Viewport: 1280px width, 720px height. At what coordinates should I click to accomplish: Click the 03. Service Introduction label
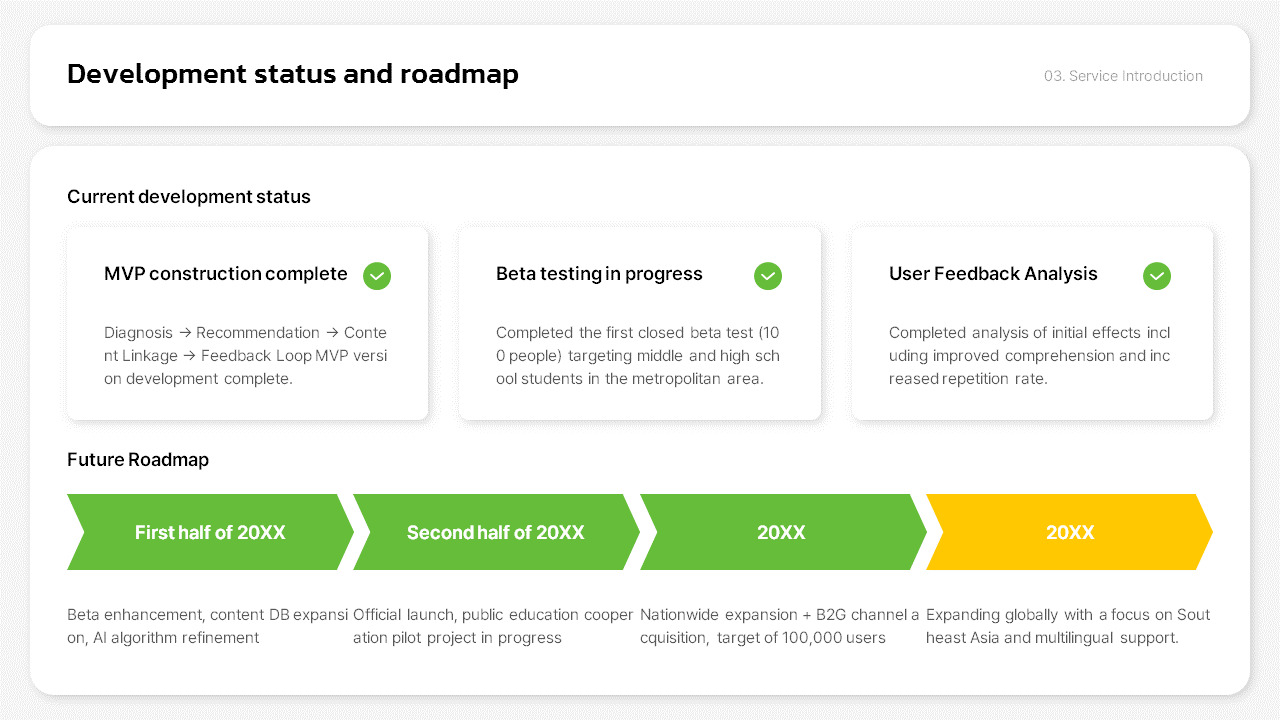pyautogui.click(x=1123, y=76)
